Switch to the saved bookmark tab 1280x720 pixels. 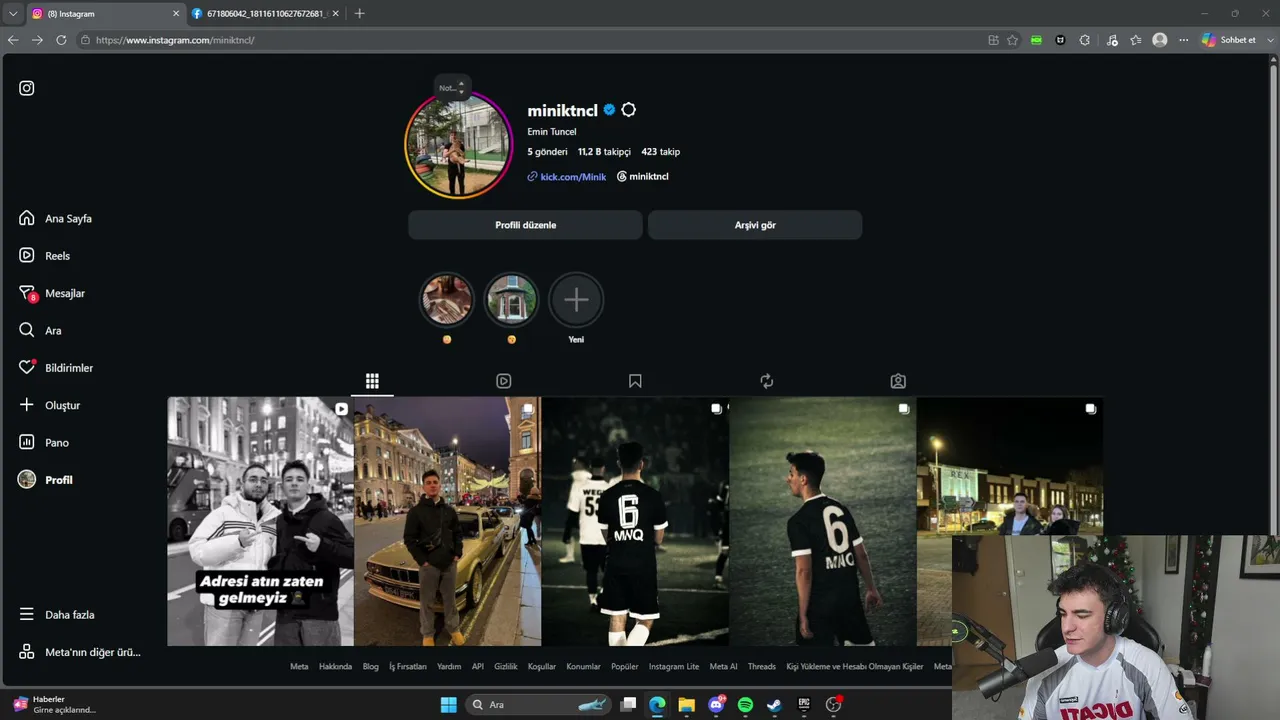pos(635,381)
